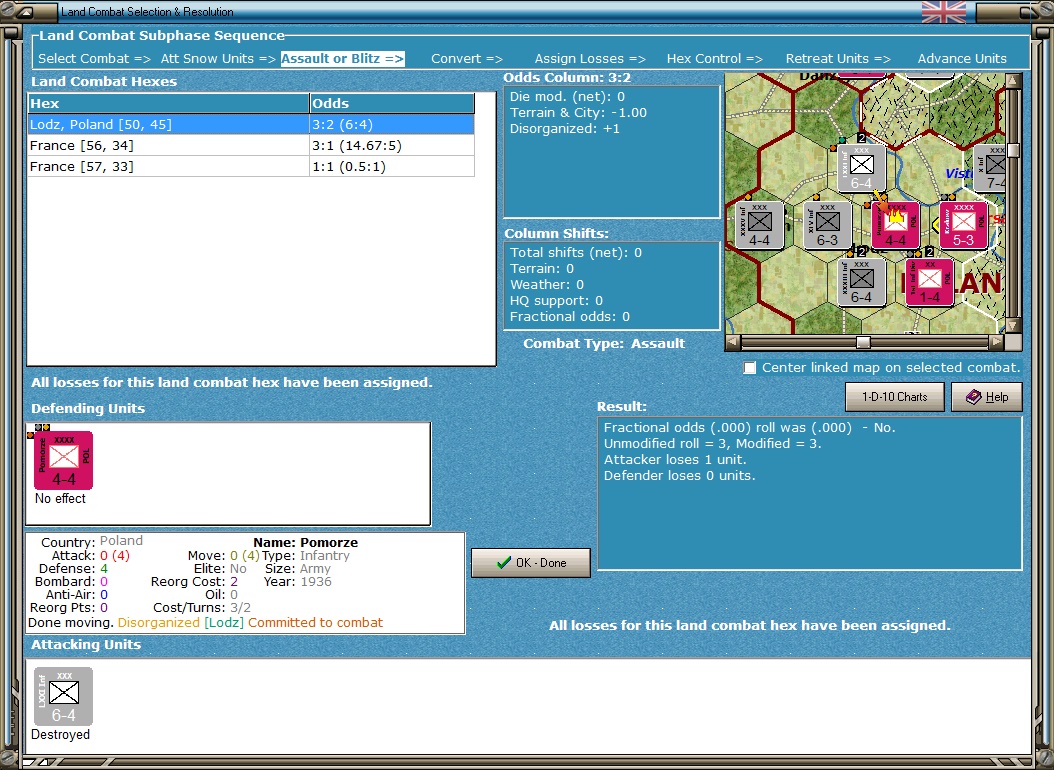Select the LXXI Inf 6-4 destroyed attacking unit
Viewport: 1054px width, 770px height.
coord(63,696)
